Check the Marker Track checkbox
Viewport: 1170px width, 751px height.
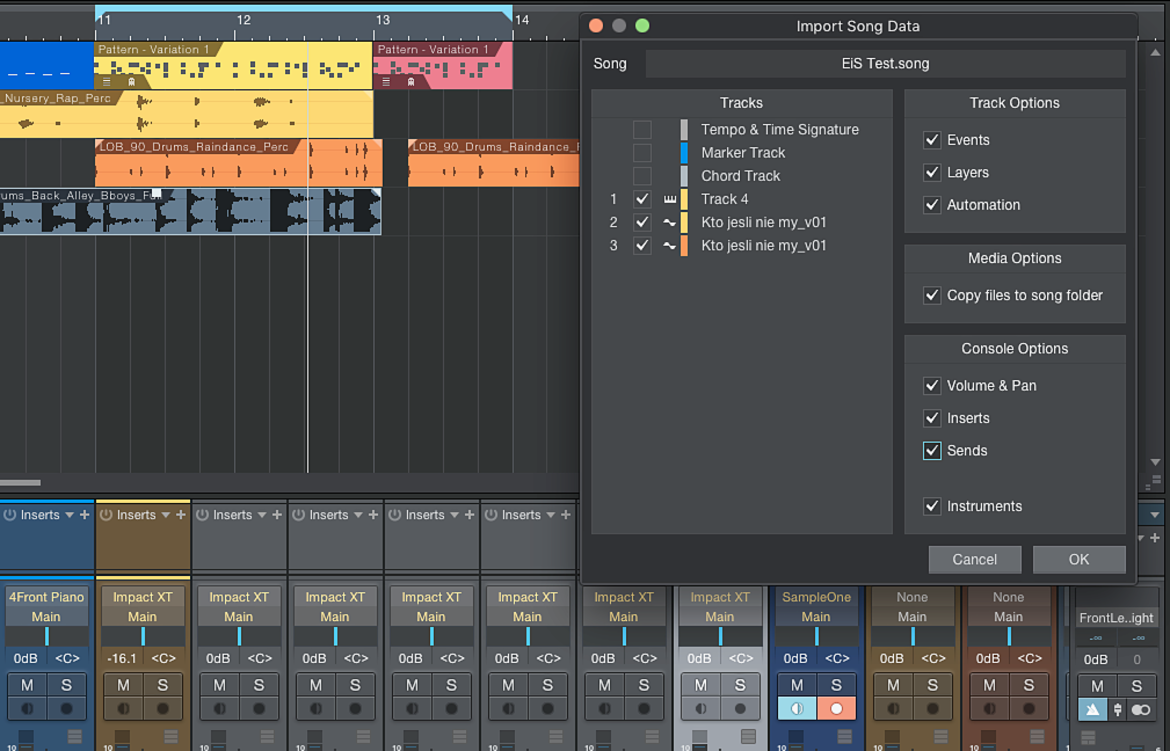coord(642,153)
